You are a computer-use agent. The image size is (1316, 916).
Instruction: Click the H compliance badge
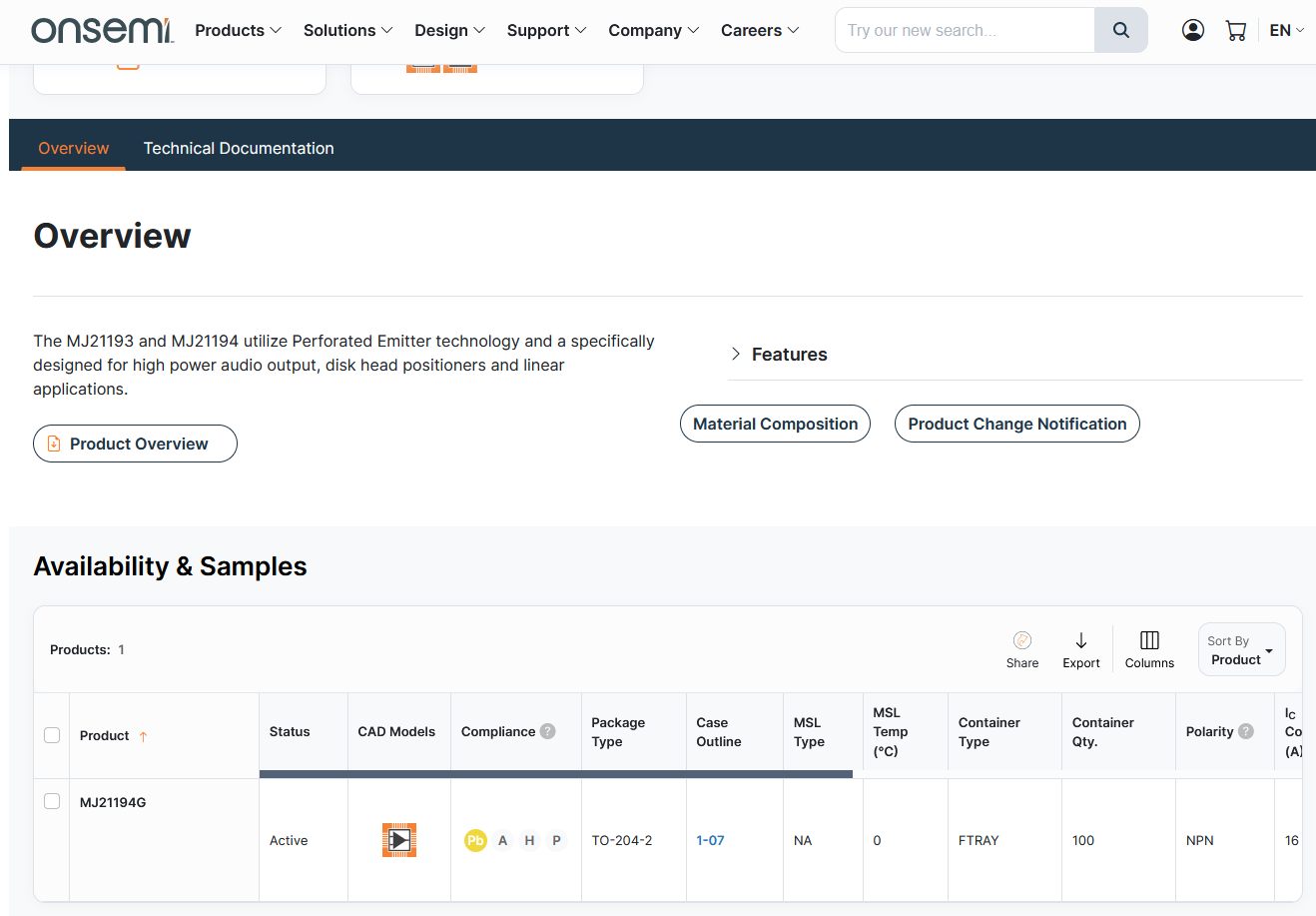[x=530, y=840]
